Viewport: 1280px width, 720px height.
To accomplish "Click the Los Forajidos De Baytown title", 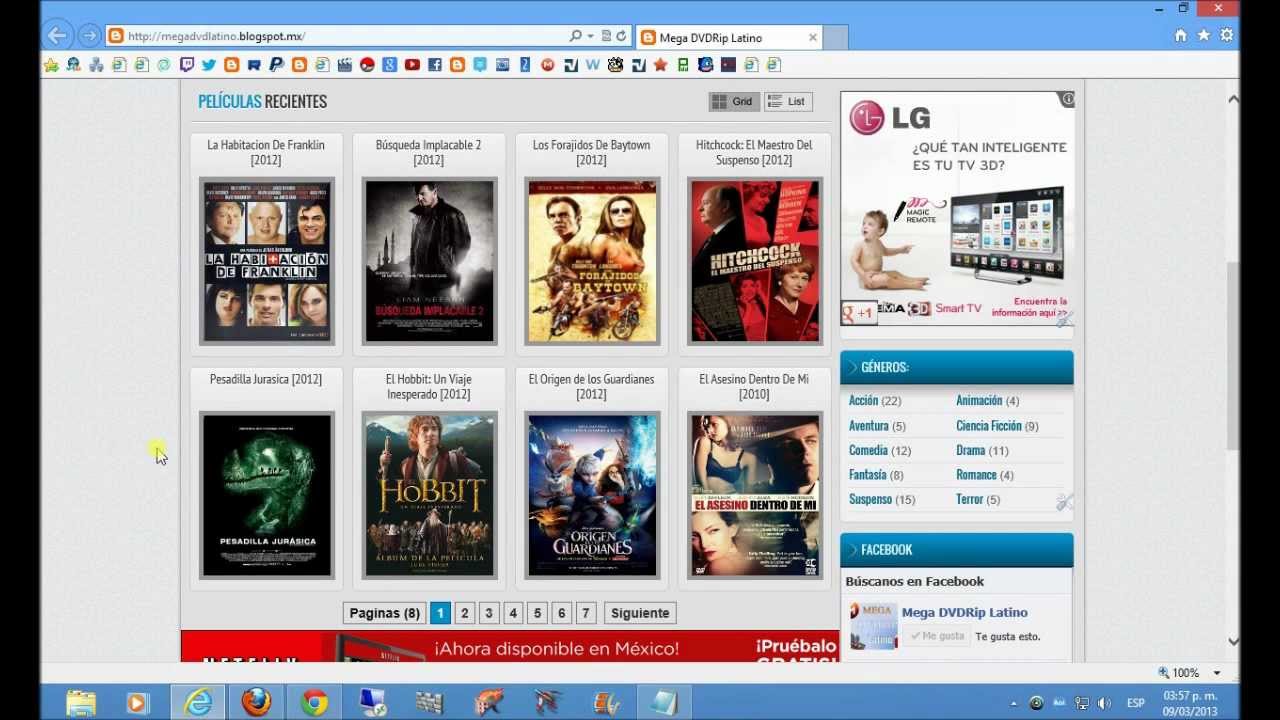I will (x=591, y=152).
